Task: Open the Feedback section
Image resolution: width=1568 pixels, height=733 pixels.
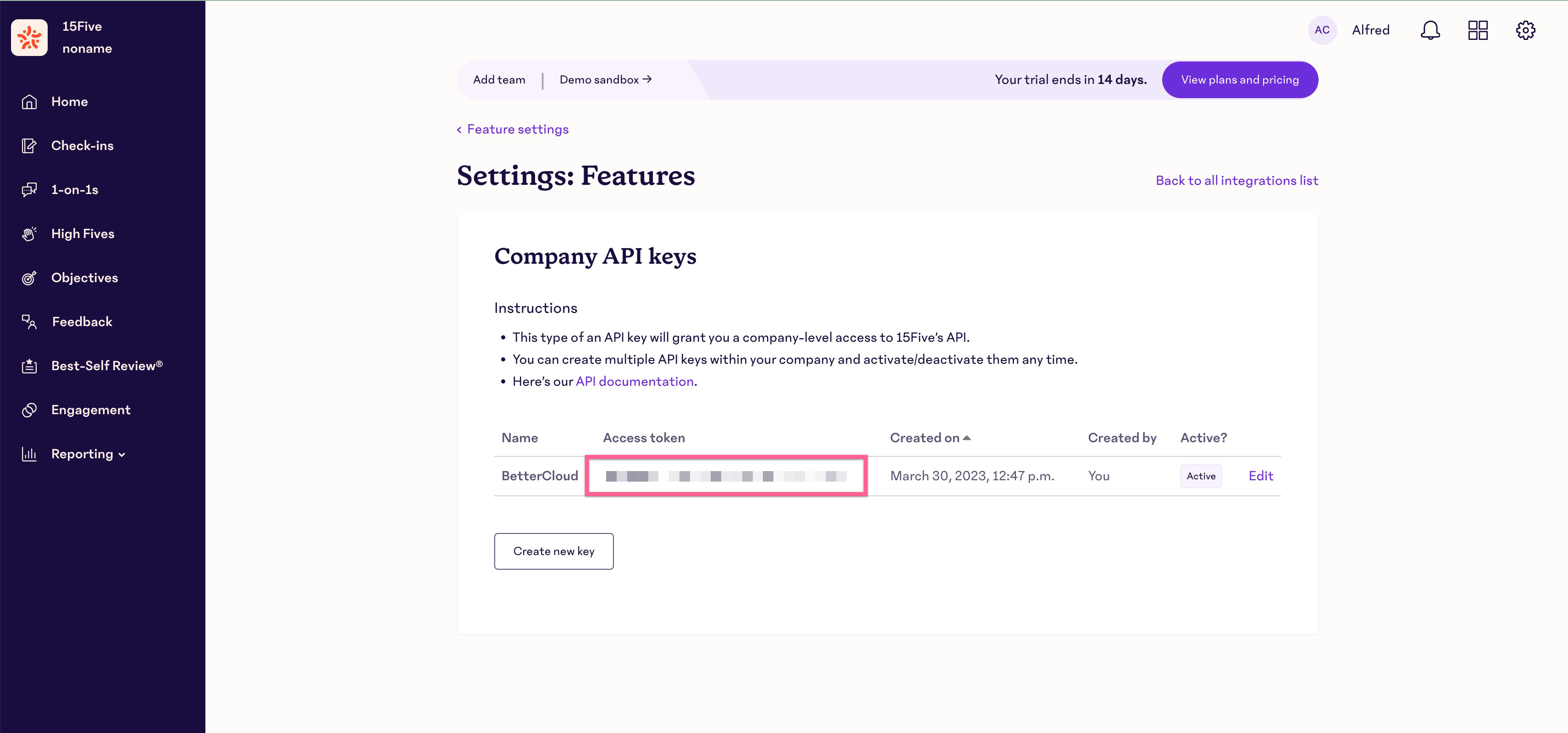Action: point(81,322)
